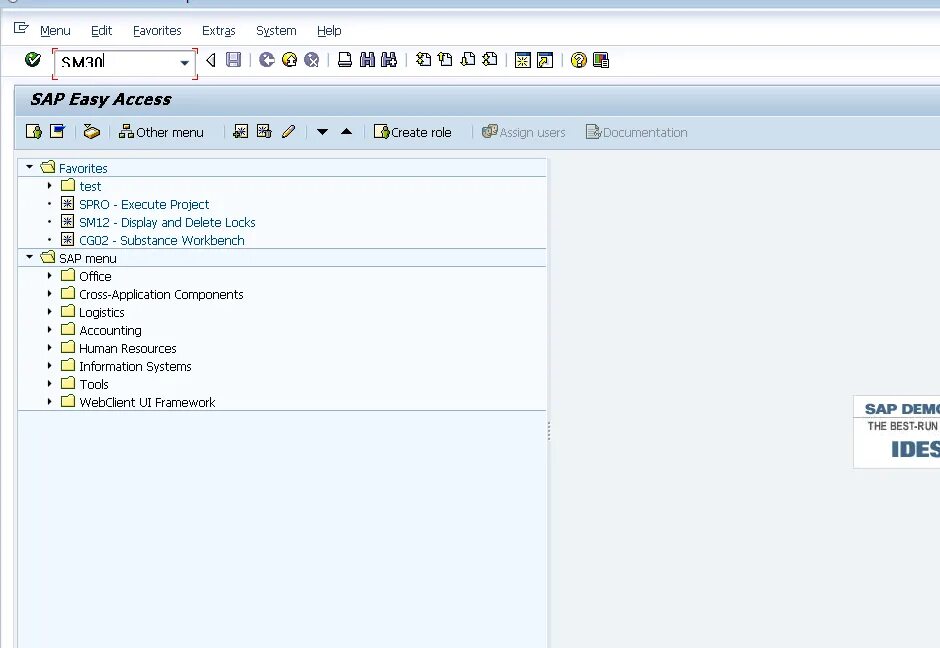
Task: Click the yellow Exit icon
Action: click(x=290, y=60)
